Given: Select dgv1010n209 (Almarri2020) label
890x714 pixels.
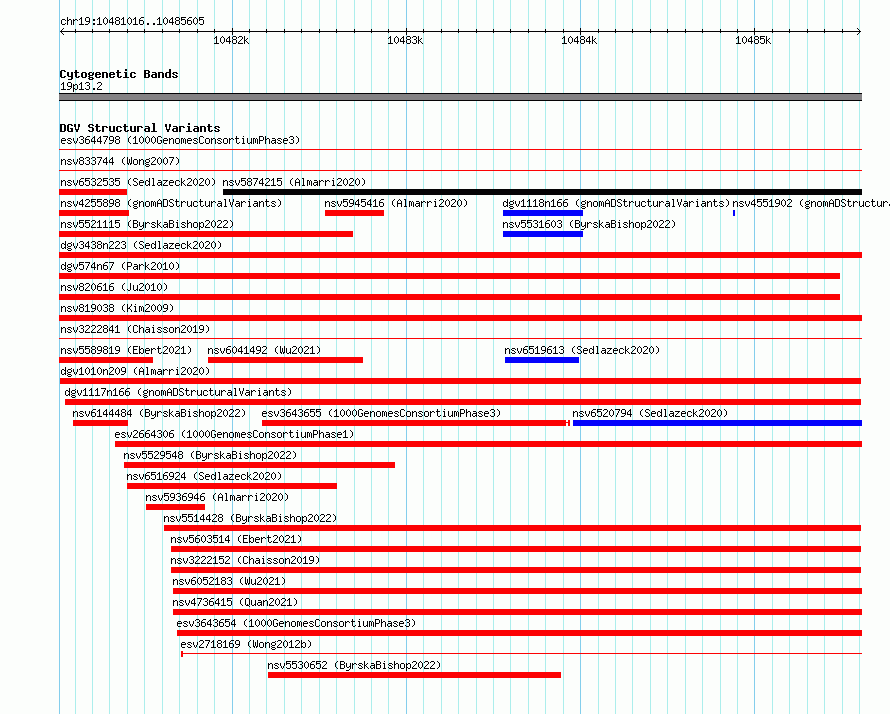Looking at the screenshot, I should [x=135, y=371].
